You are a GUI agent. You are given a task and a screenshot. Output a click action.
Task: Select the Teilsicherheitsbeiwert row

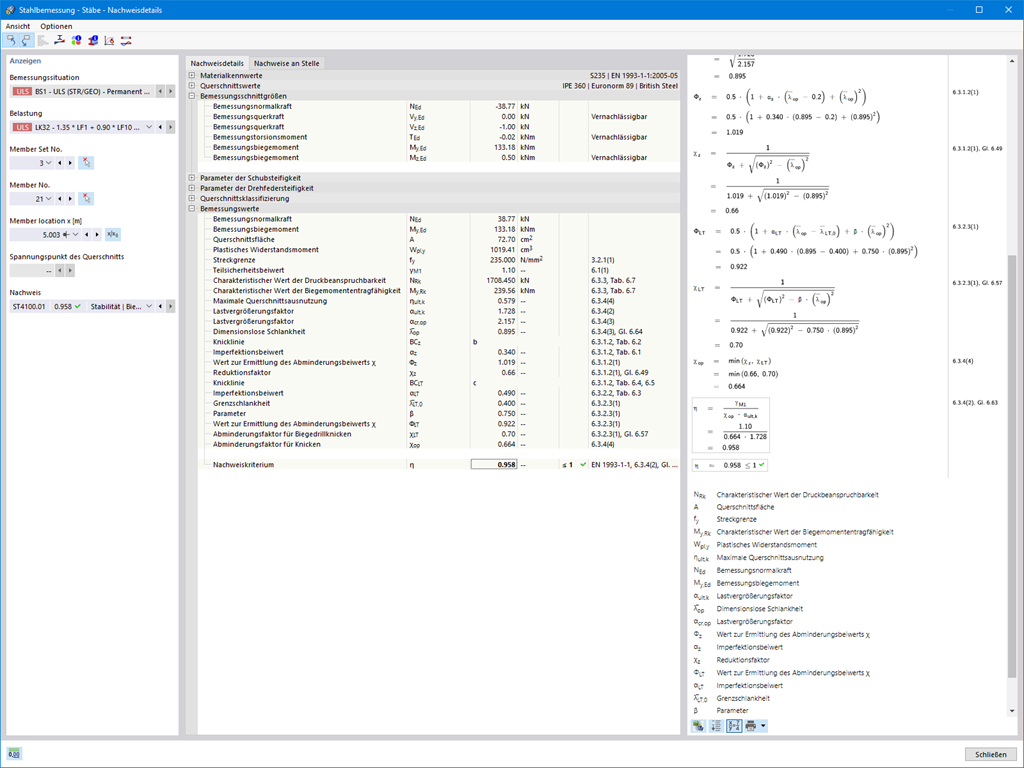point(439,270)
